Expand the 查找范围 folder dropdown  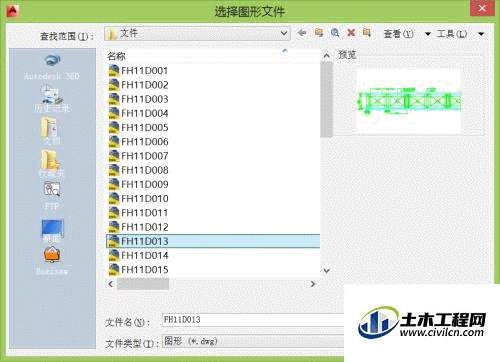point(283,33)
